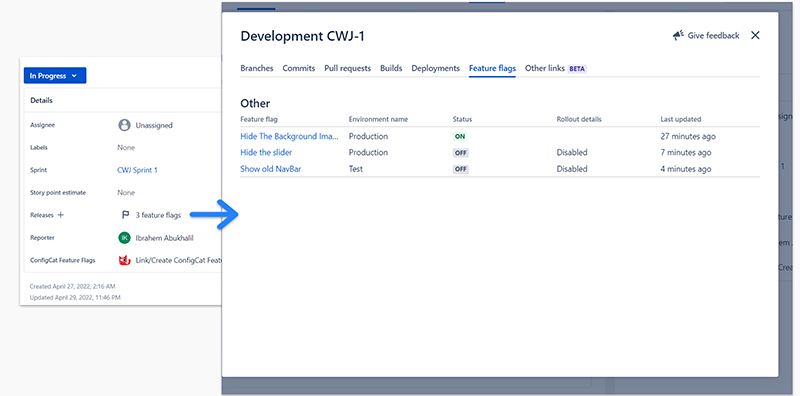Click 4 minutes ago timestamp
Image resolution: width=800 pixels, height=396 pixels.
click(686, 169)
